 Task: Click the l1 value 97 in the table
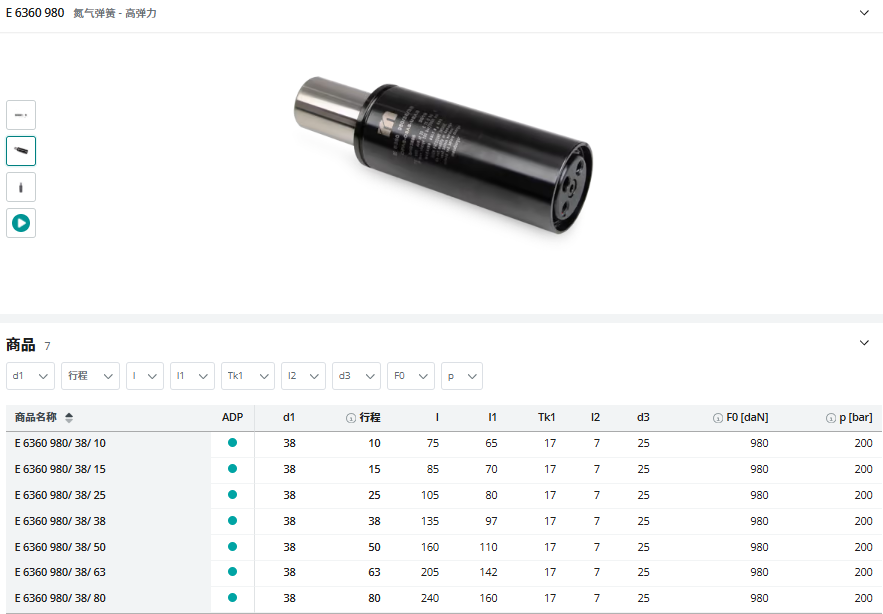(491, 521)
